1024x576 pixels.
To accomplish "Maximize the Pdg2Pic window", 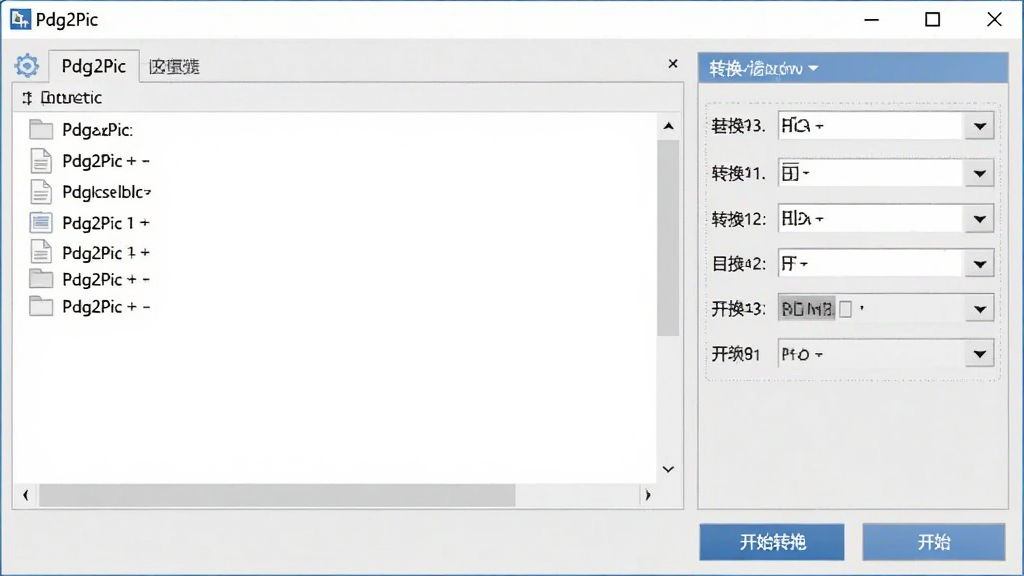I will point(933,20).
